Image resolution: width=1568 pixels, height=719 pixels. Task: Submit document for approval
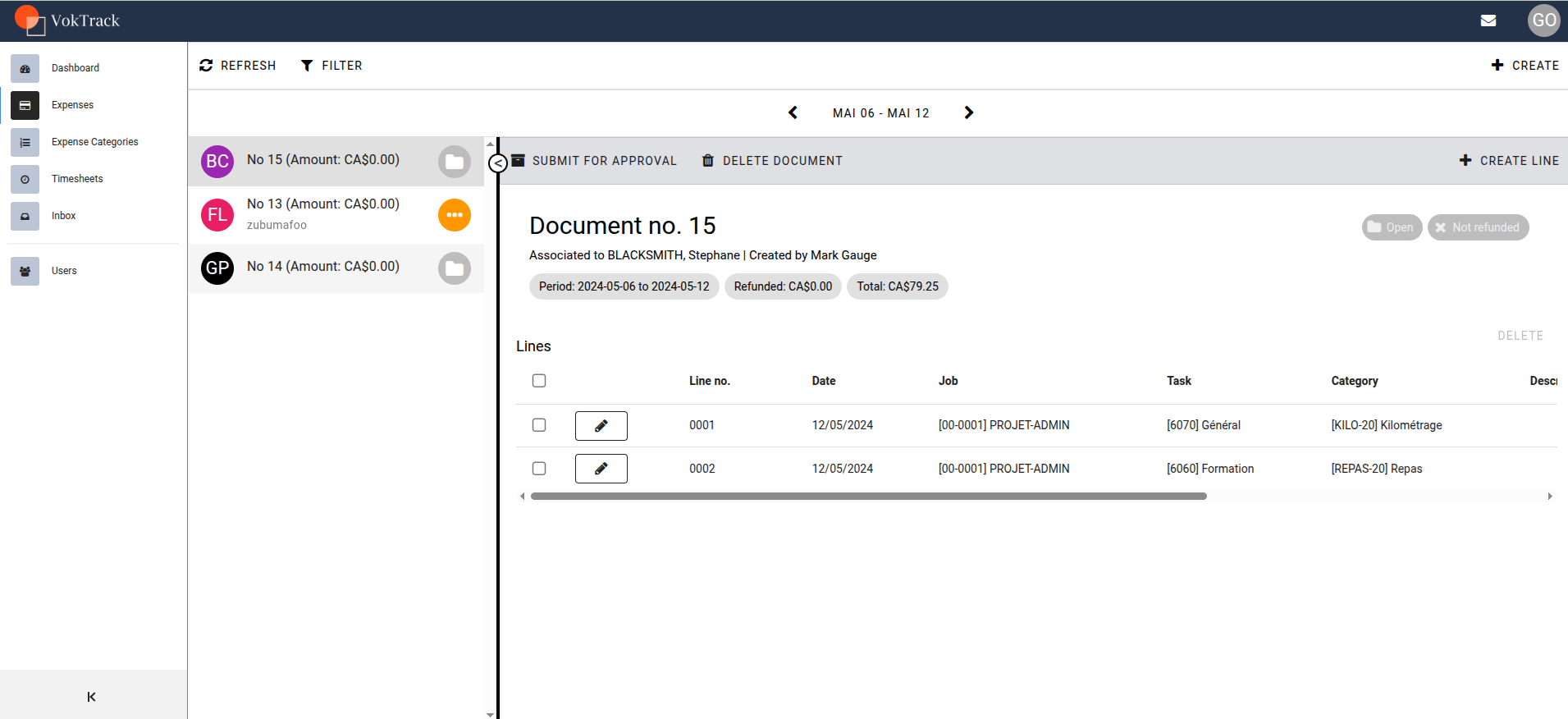[595, 161]
